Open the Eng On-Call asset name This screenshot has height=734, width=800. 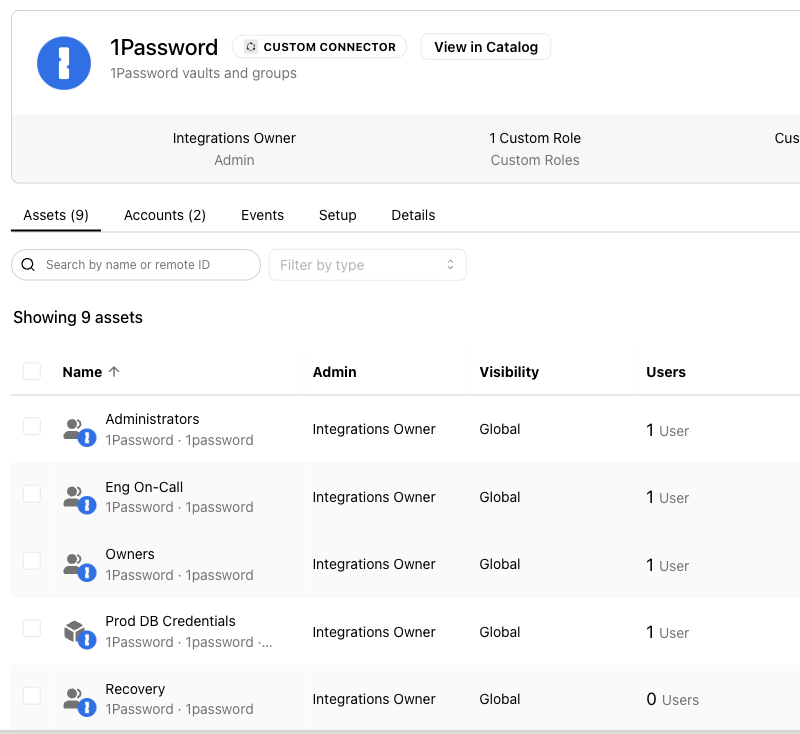pos(144,487)
